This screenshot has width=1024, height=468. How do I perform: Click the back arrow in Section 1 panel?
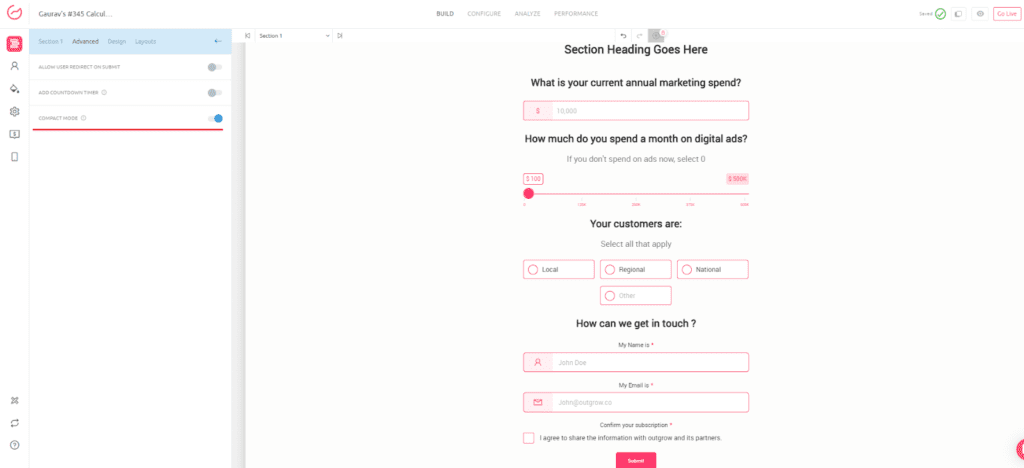(x=218, y=41)
